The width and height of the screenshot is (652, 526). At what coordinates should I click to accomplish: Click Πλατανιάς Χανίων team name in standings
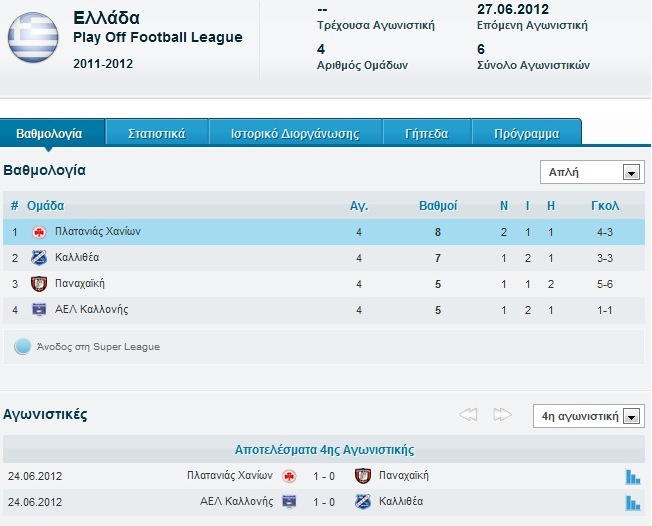coord(98,231)
